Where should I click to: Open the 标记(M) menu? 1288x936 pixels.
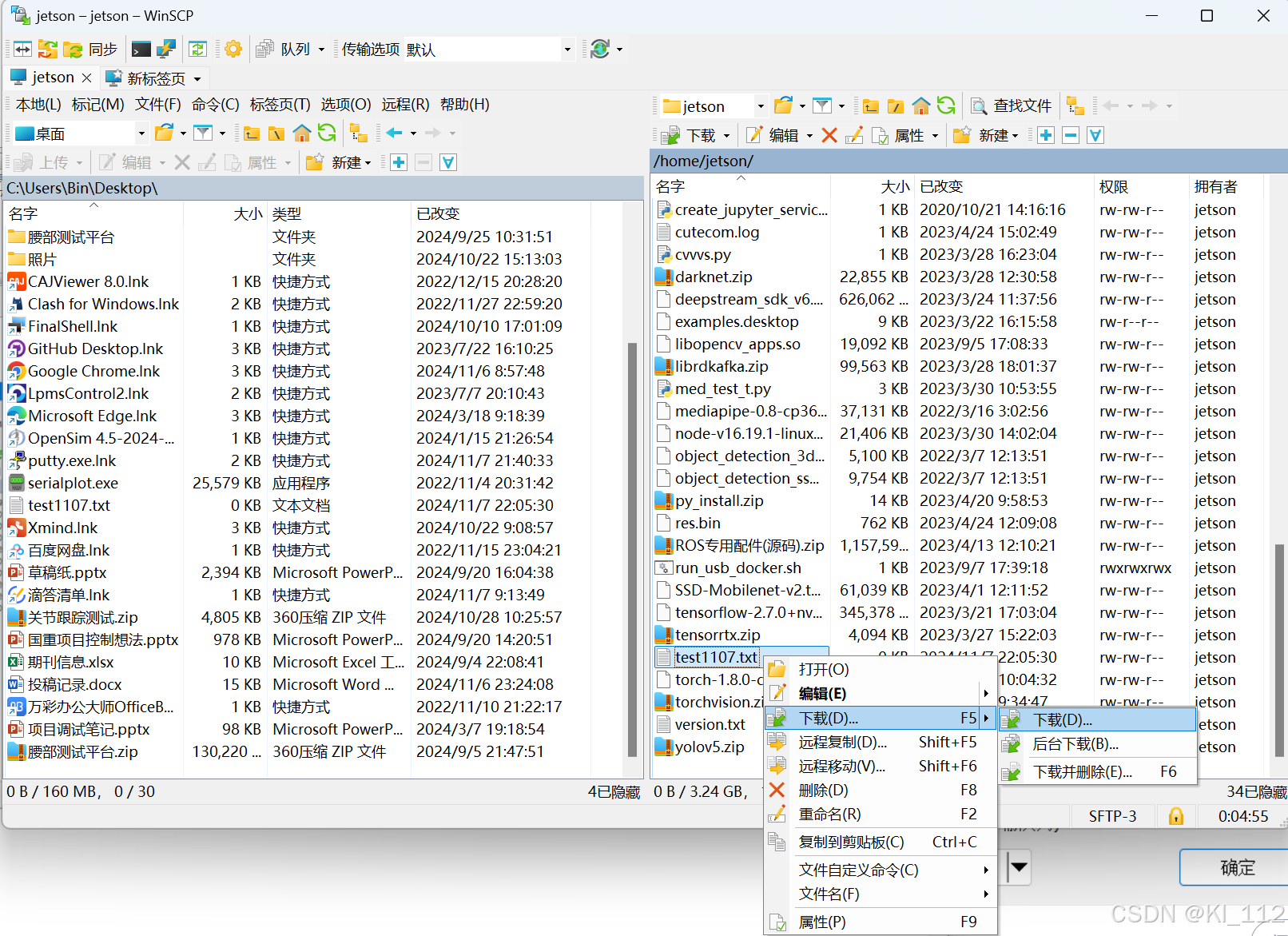[97, 105]
